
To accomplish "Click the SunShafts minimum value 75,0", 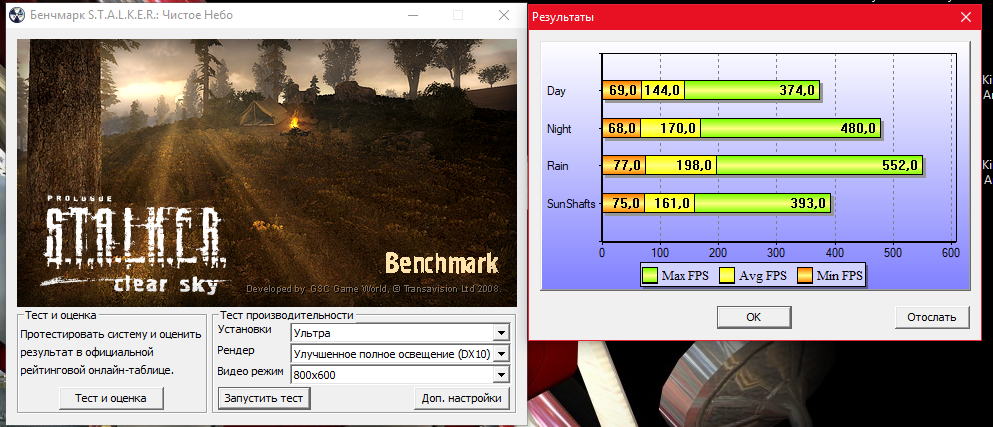I will click(x=626, y=203).
